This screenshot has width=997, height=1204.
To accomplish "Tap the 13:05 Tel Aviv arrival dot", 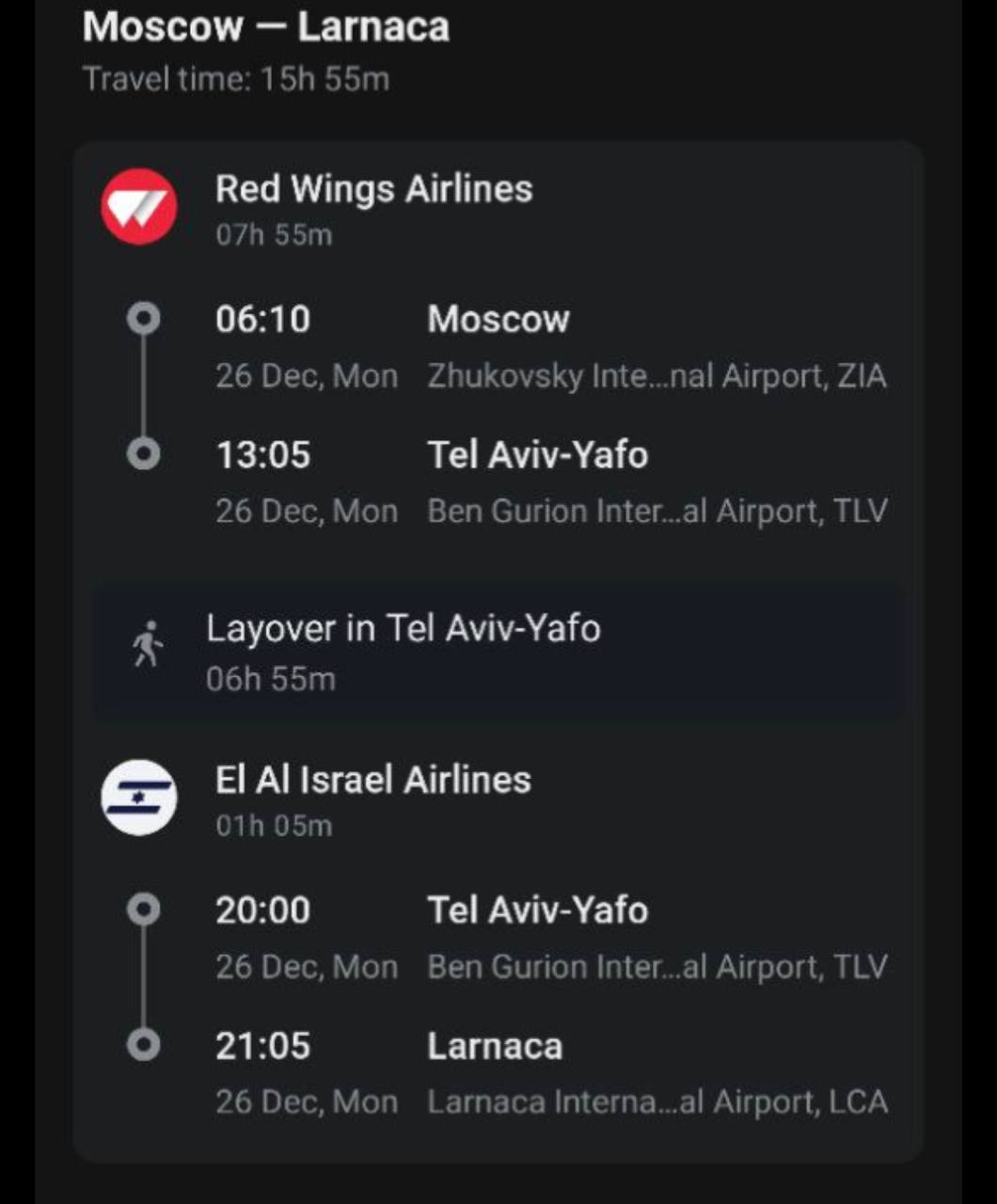I will pyautogui.click(x=143, y=454).
